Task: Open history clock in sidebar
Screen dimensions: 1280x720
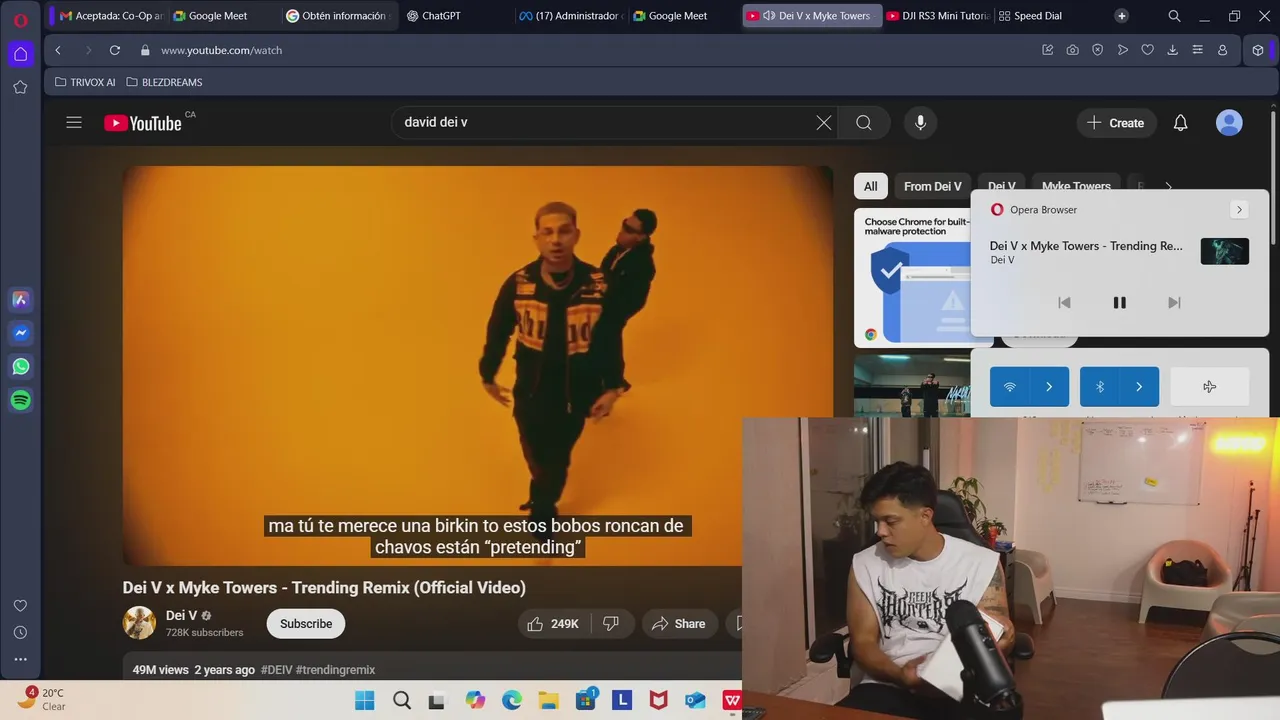Action: click(20, 632)
